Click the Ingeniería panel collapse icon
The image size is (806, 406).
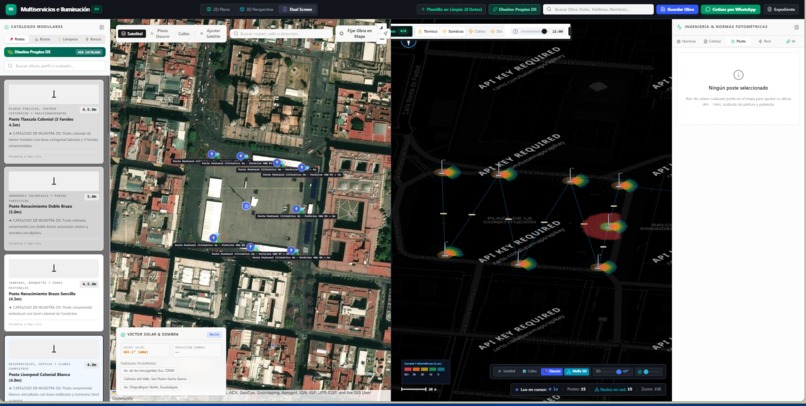pos(796,27)
